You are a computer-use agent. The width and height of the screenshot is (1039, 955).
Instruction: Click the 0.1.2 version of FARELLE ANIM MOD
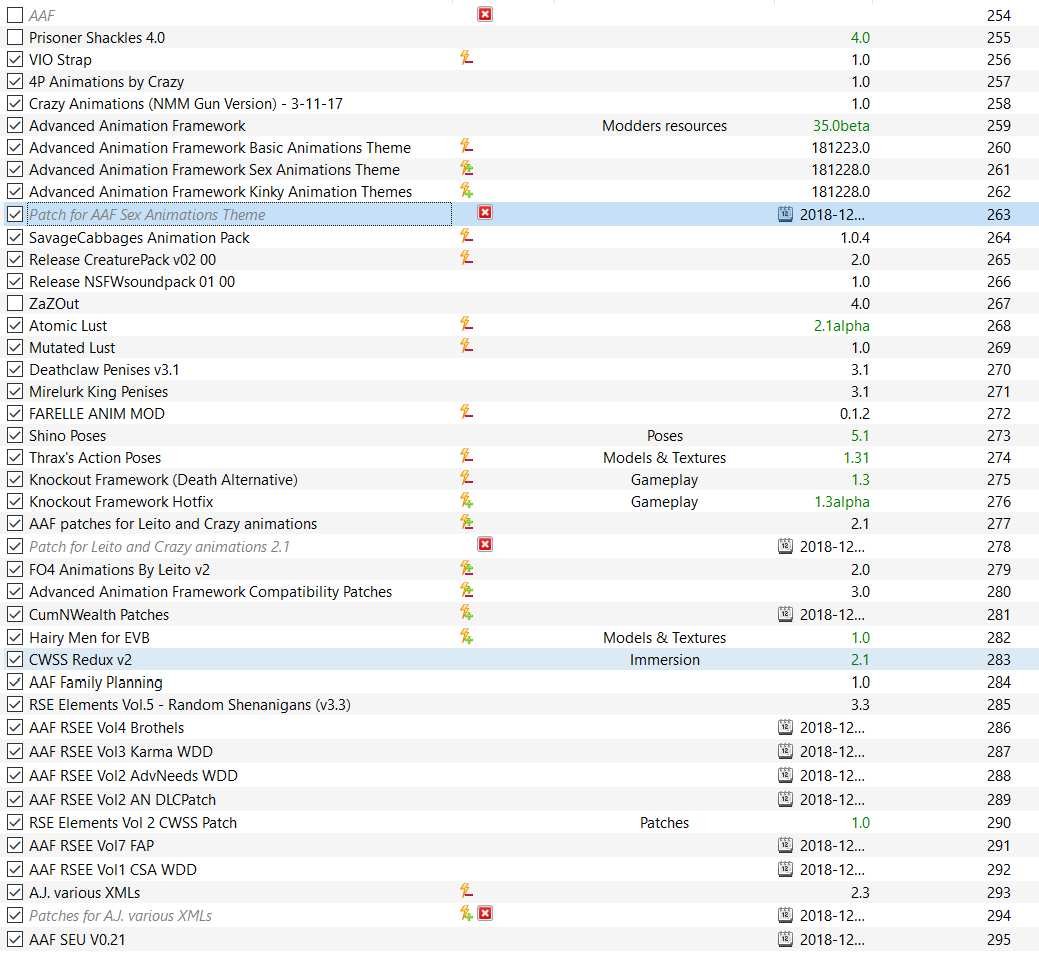[855, 414]
